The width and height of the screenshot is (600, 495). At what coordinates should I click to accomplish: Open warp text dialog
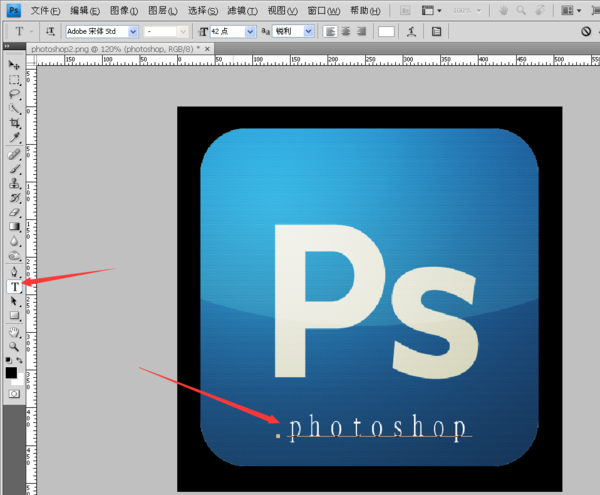point(411,31)
